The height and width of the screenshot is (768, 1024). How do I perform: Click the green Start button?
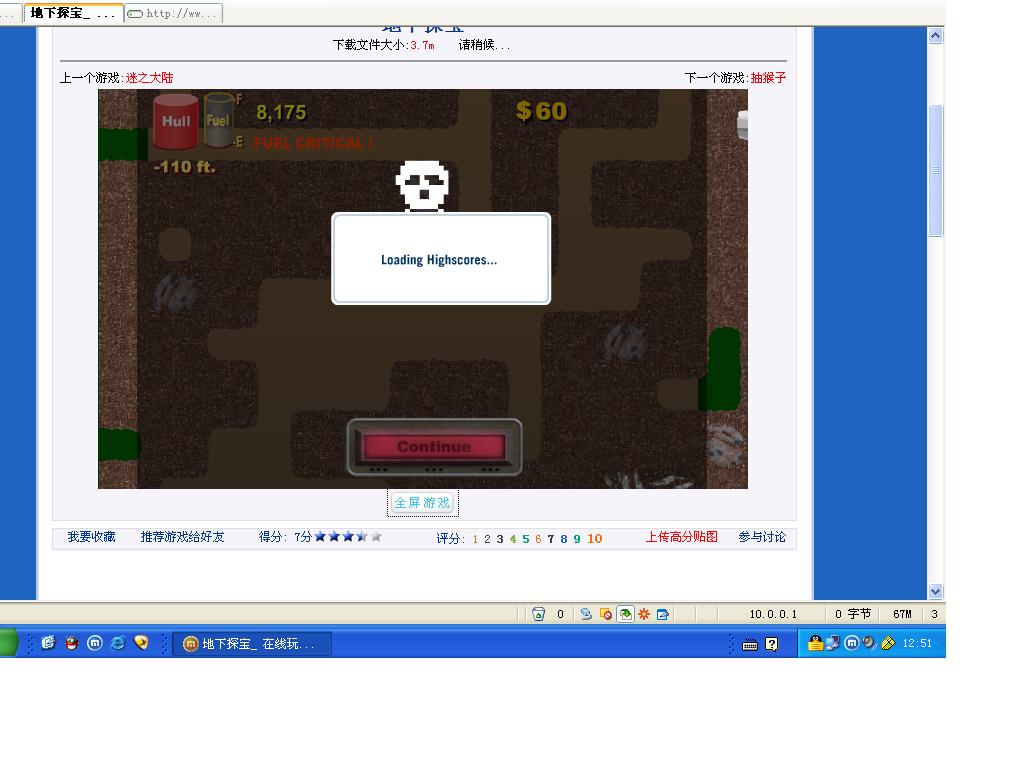tap(8, 643)
